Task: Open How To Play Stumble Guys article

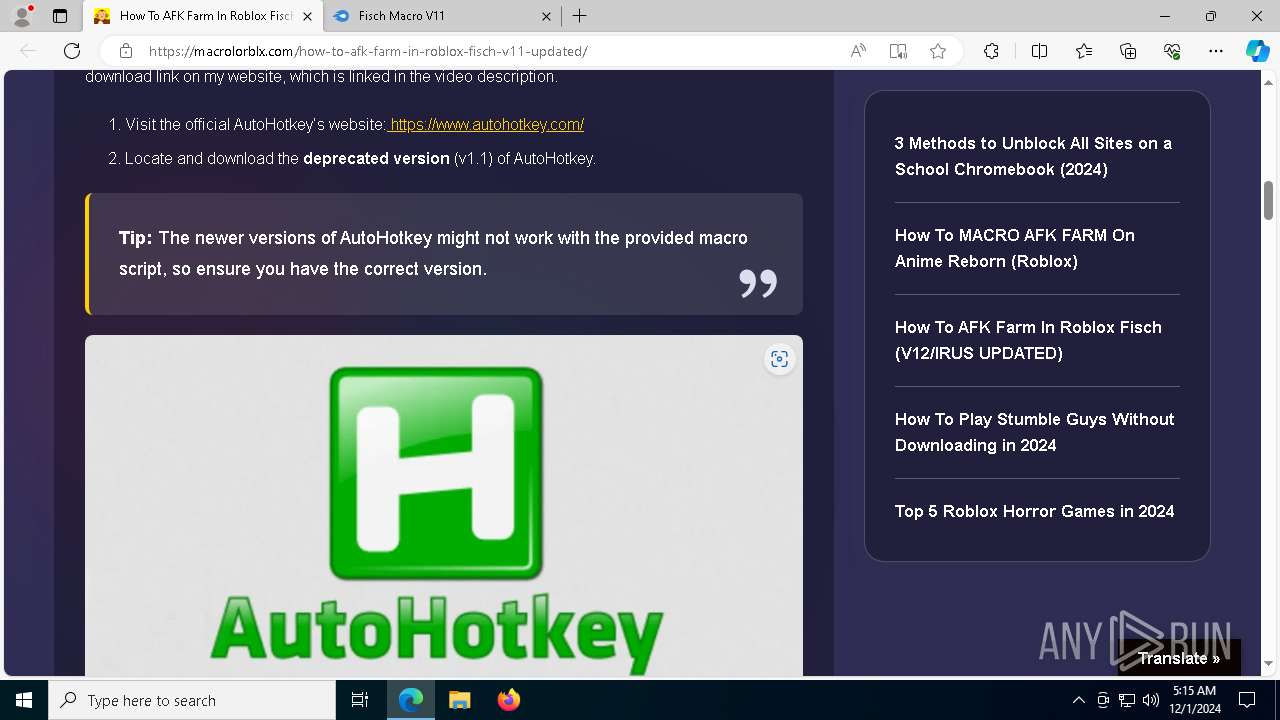Action: (x=1035, y=432)
